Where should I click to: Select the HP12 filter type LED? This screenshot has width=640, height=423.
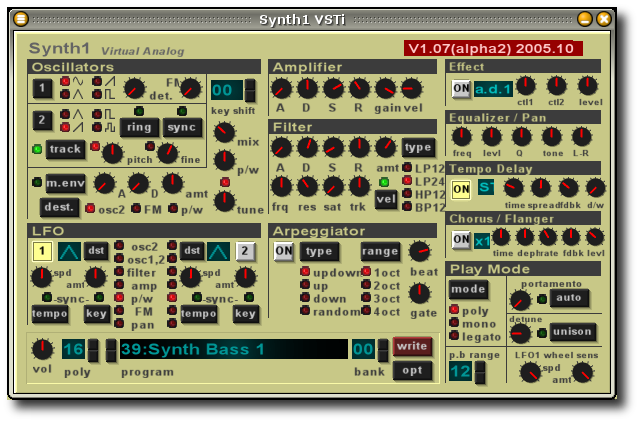407,194
